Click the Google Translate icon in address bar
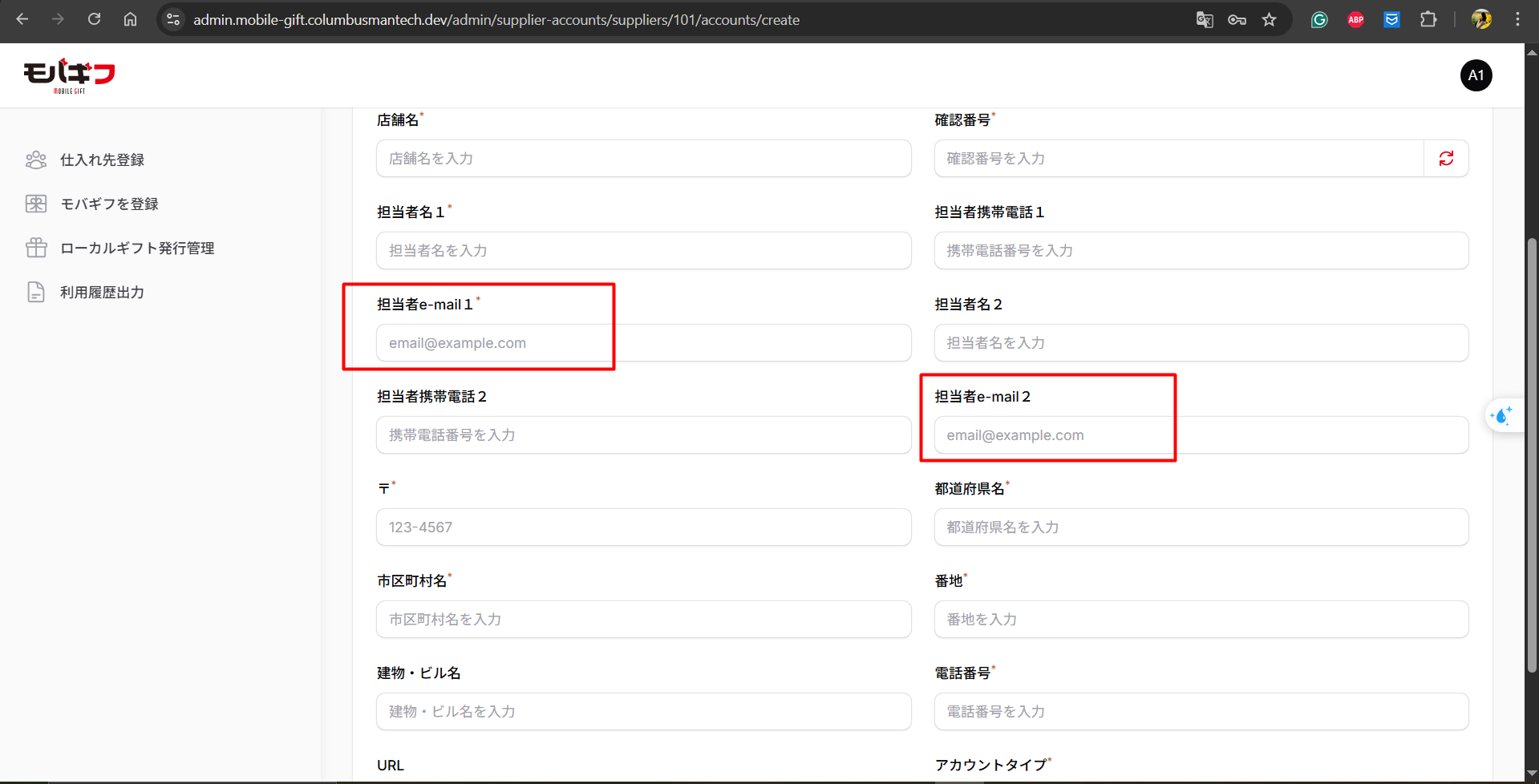Viewport: 1539px width, 784px height. tap(1204, 20)
